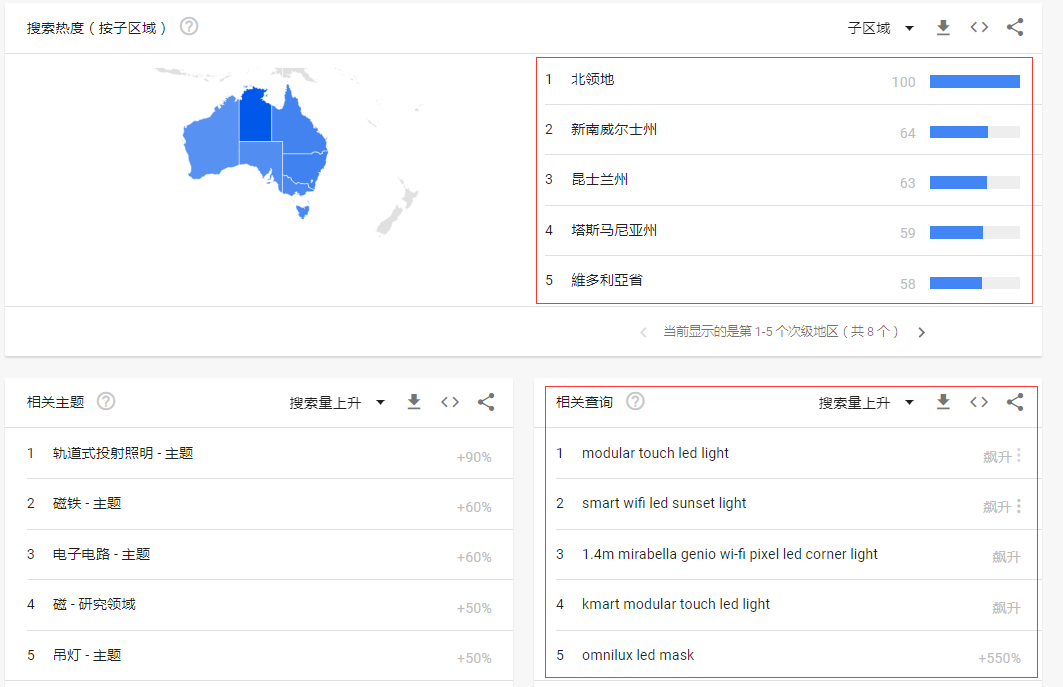The image size is (1063, 687).
Task: Open the help tooltip next to 相关查询
Action: click(635, 401)
